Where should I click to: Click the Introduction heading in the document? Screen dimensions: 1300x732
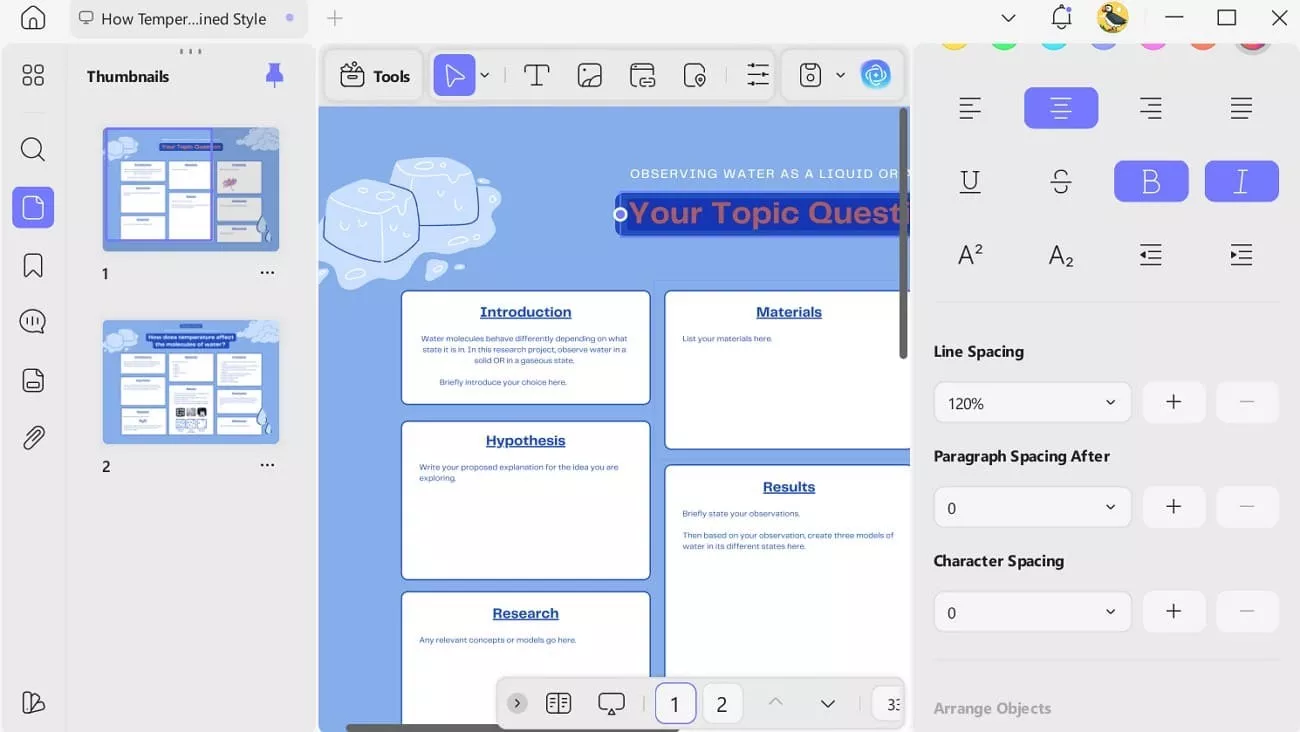525,312
